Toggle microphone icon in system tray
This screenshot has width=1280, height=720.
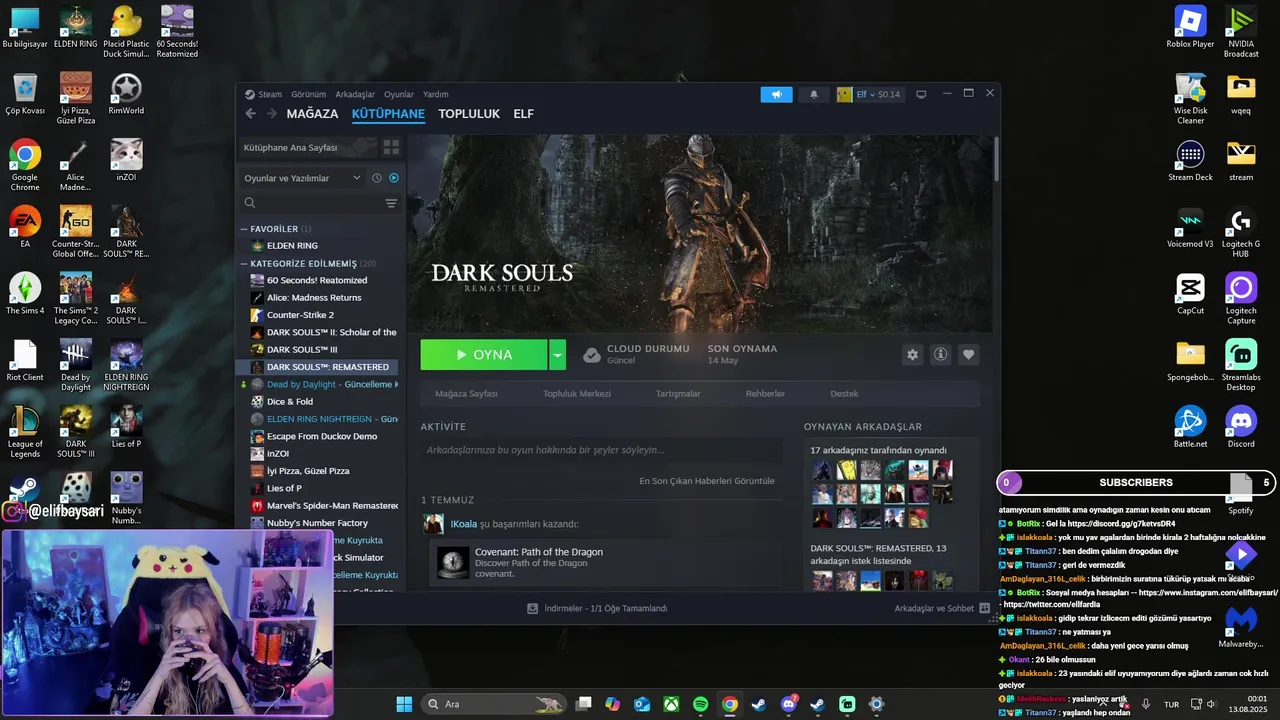click(x=1146, y=704)
